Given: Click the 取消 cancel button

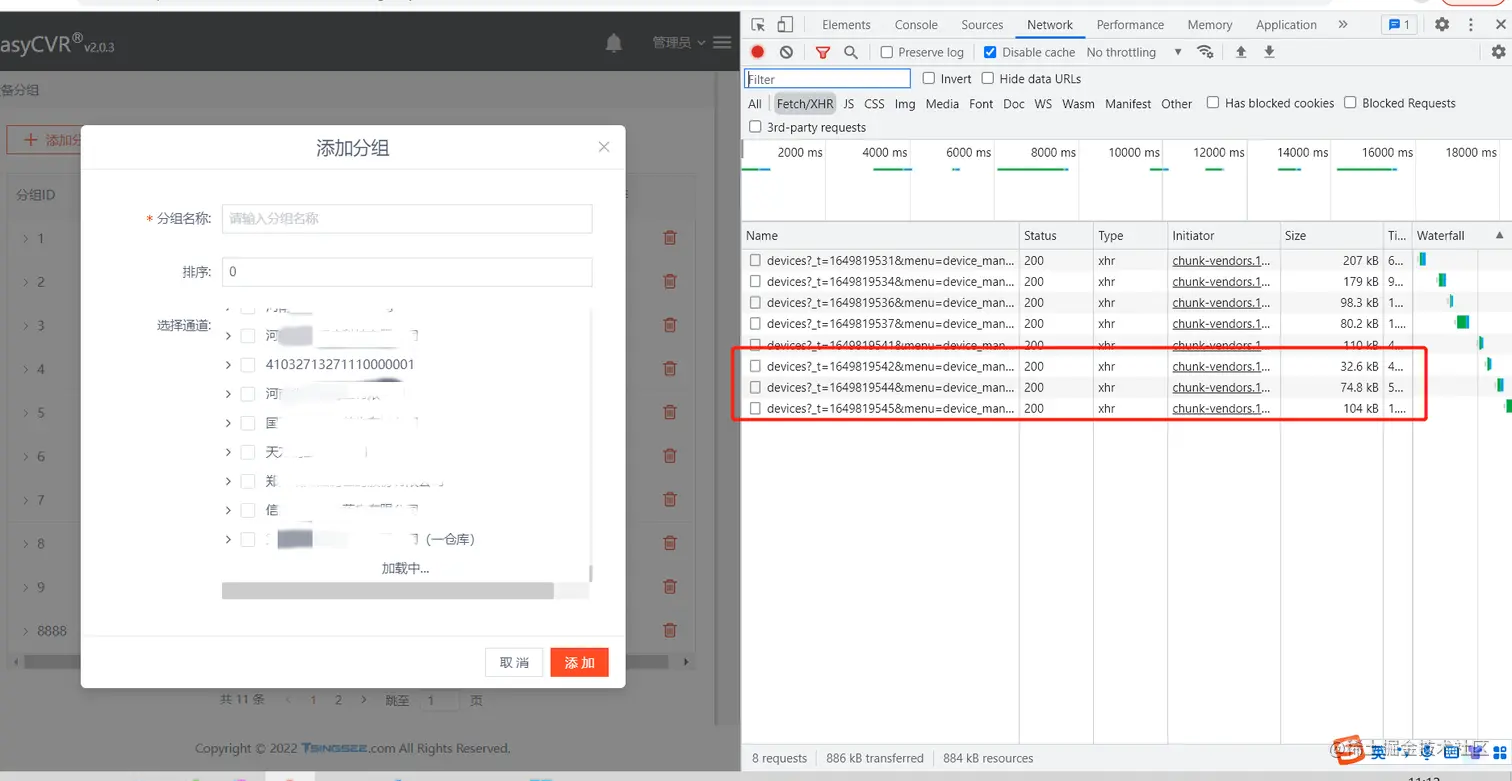Looking at the screenshot, I should point(514,662).
